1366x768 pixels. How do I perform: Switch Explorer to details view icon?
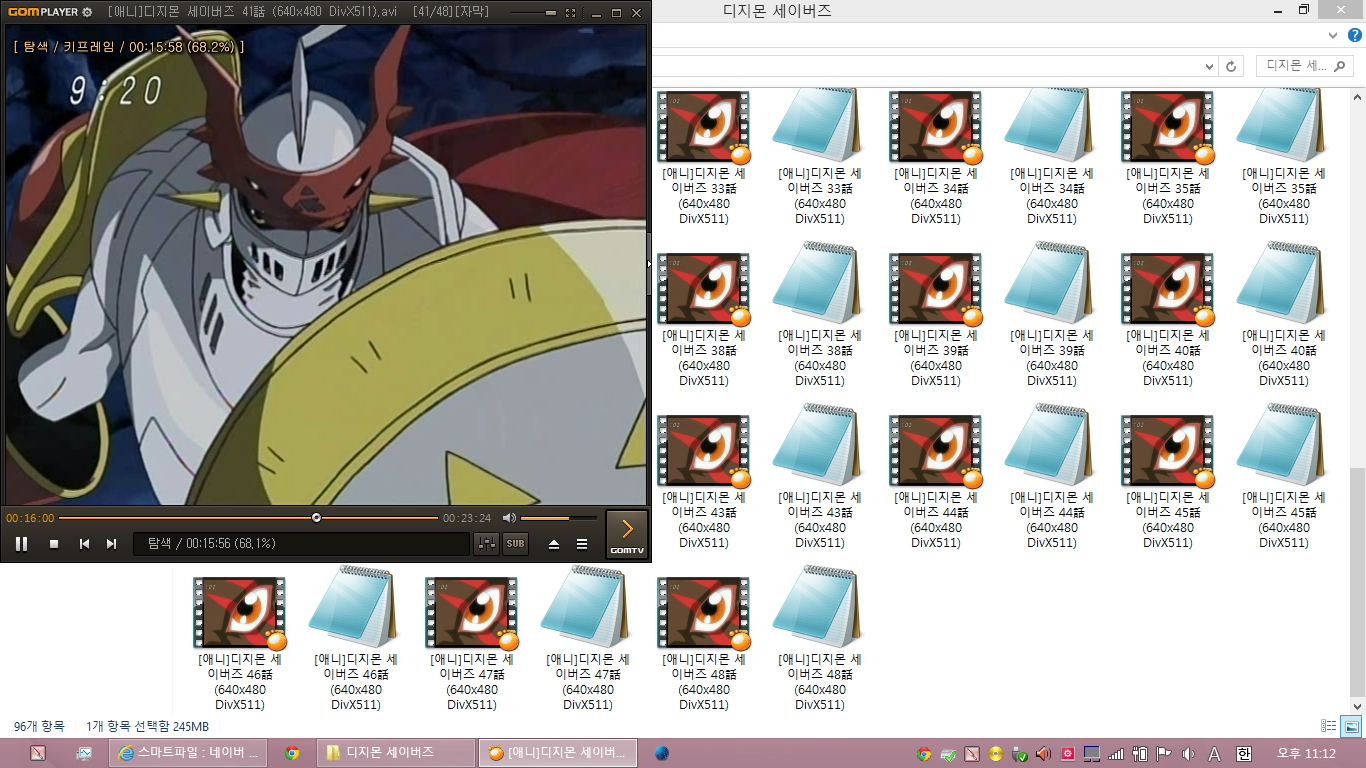pyautogui.click(x=1328, y=726)
